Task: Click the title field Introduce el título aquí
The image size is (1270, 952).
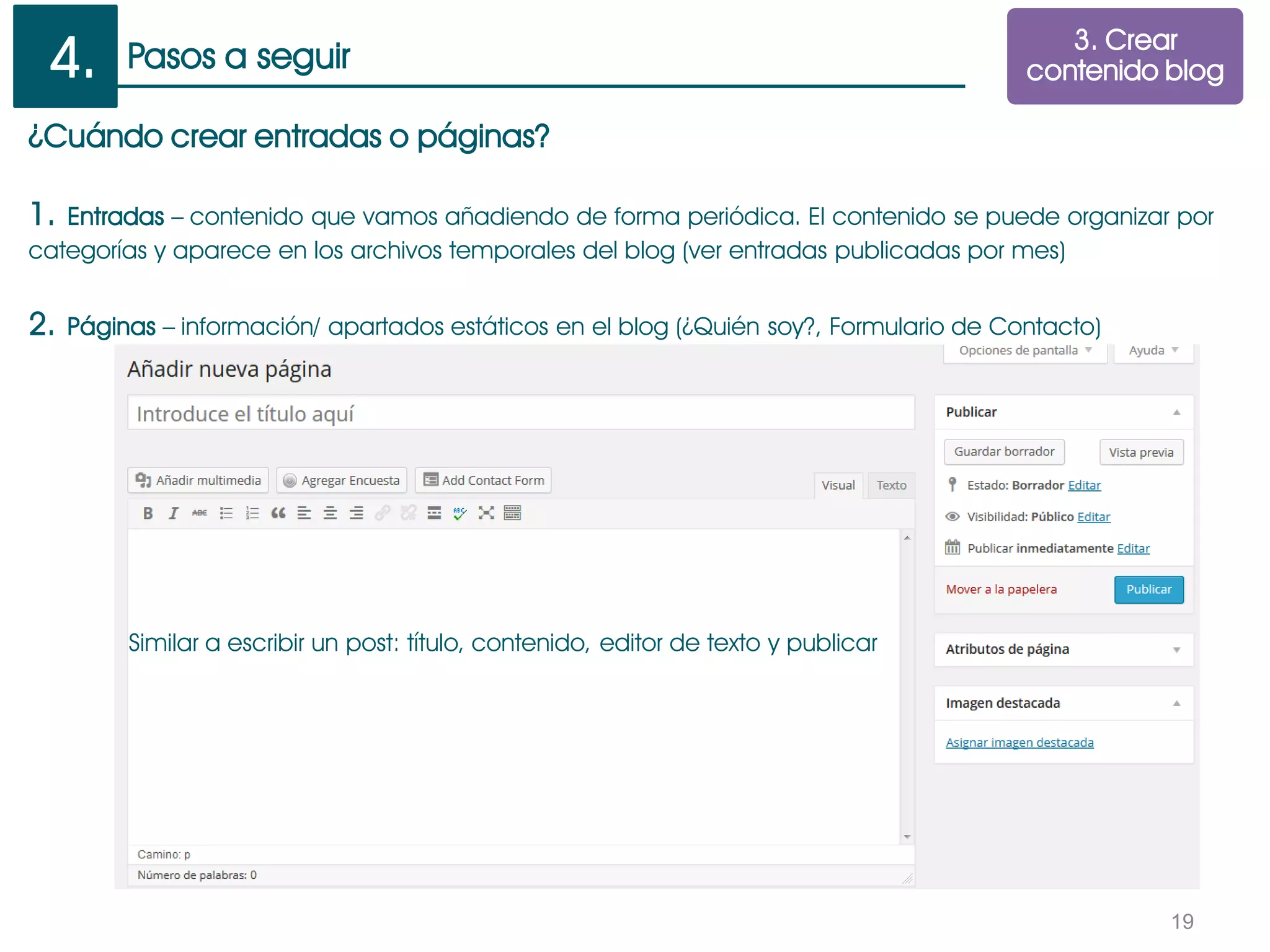Action: pos(521,413)
